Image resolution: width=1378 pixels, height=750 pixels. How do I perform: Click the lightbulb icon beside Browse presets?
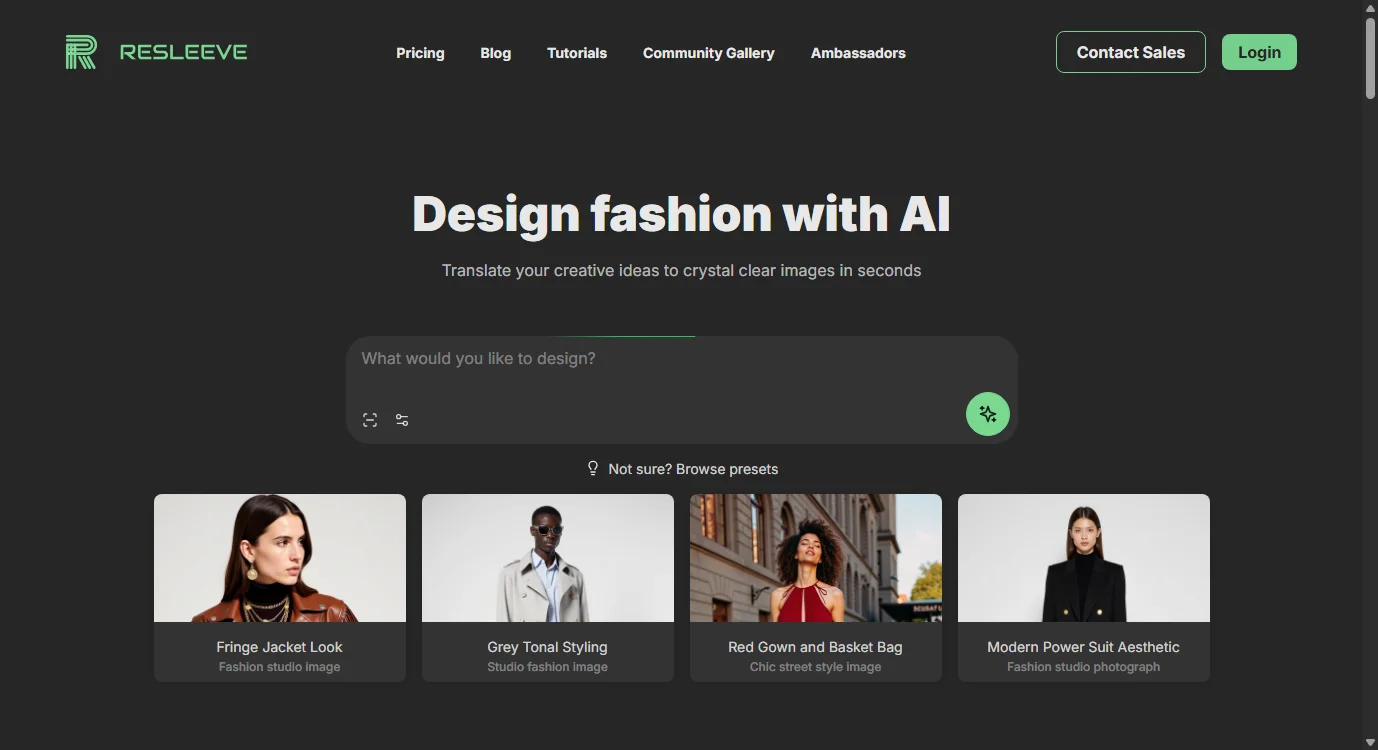pos(593,468)
